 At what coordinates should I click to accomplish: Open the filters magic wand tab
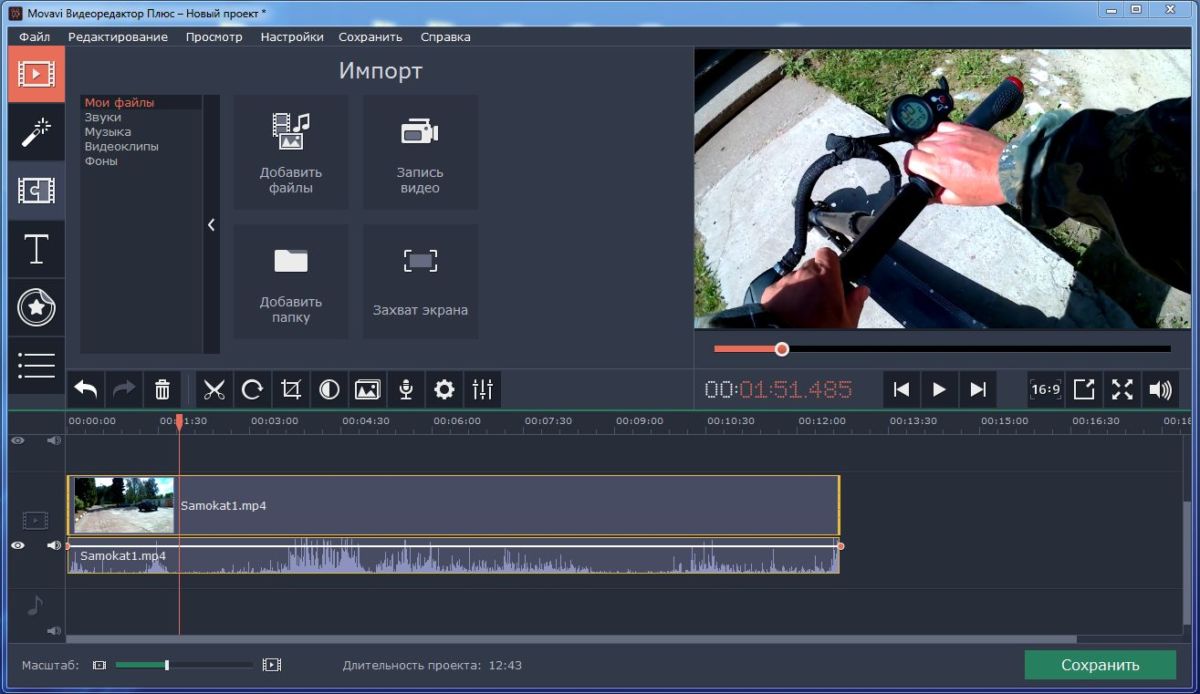click(36, 132)
